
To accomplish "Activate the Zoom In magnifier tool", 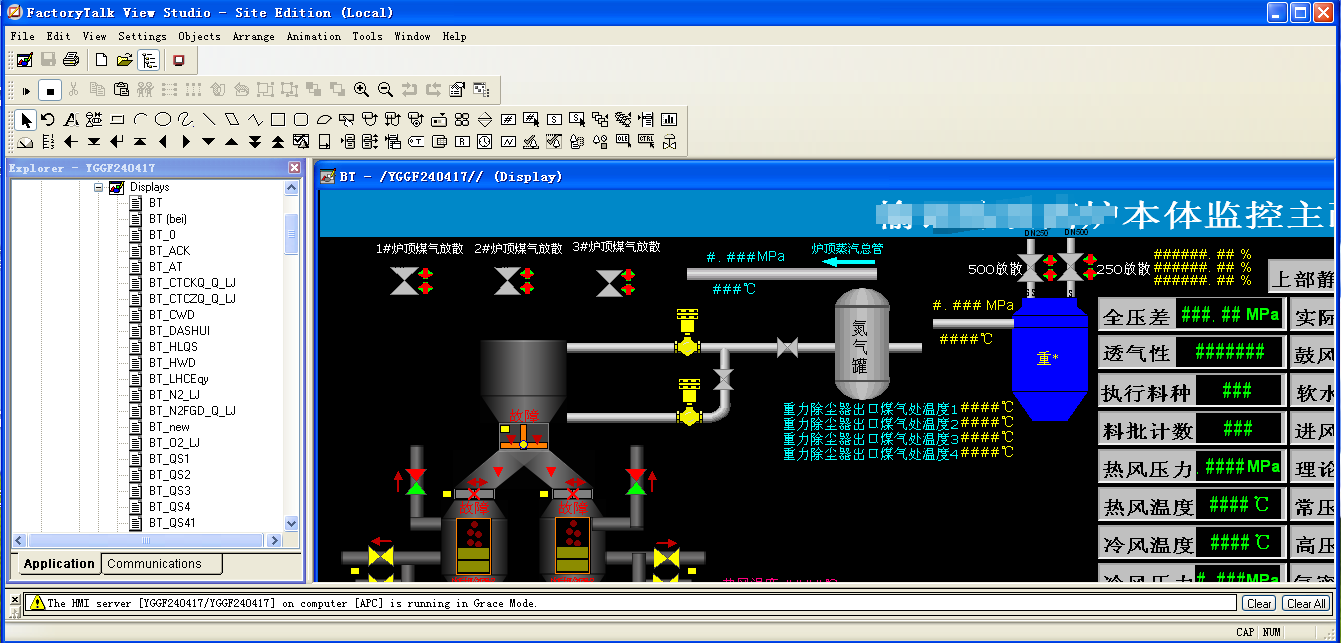I will [361, 89].
